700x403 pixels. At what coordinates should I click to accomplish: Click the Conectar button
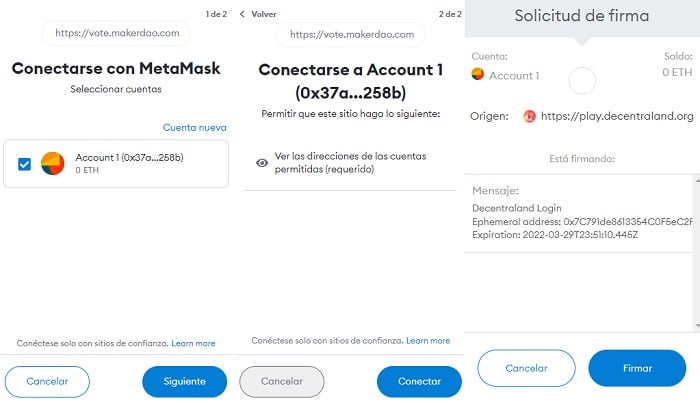(x=419, y=382)
